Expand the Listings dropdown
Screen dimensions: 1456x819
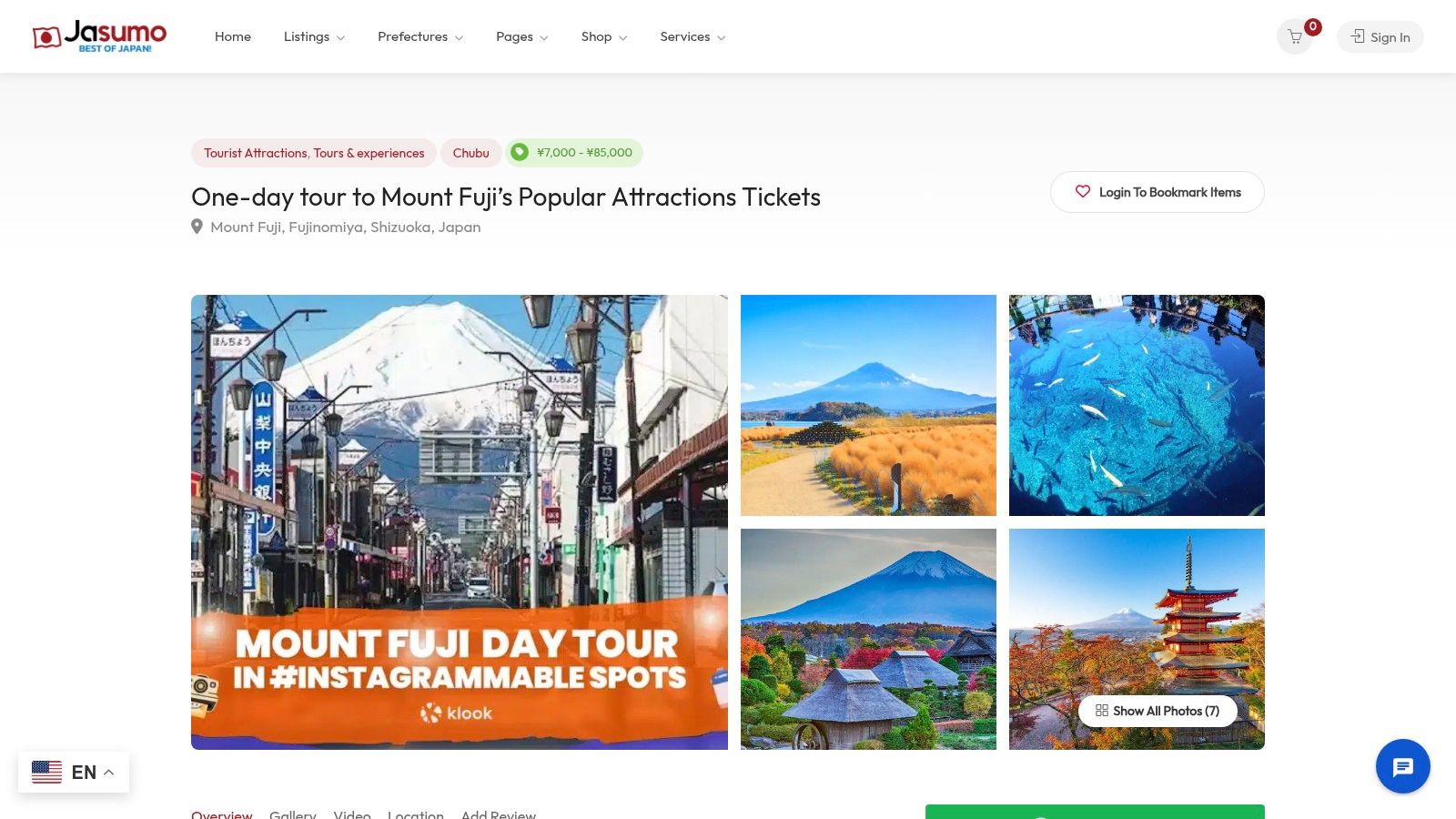314,36
